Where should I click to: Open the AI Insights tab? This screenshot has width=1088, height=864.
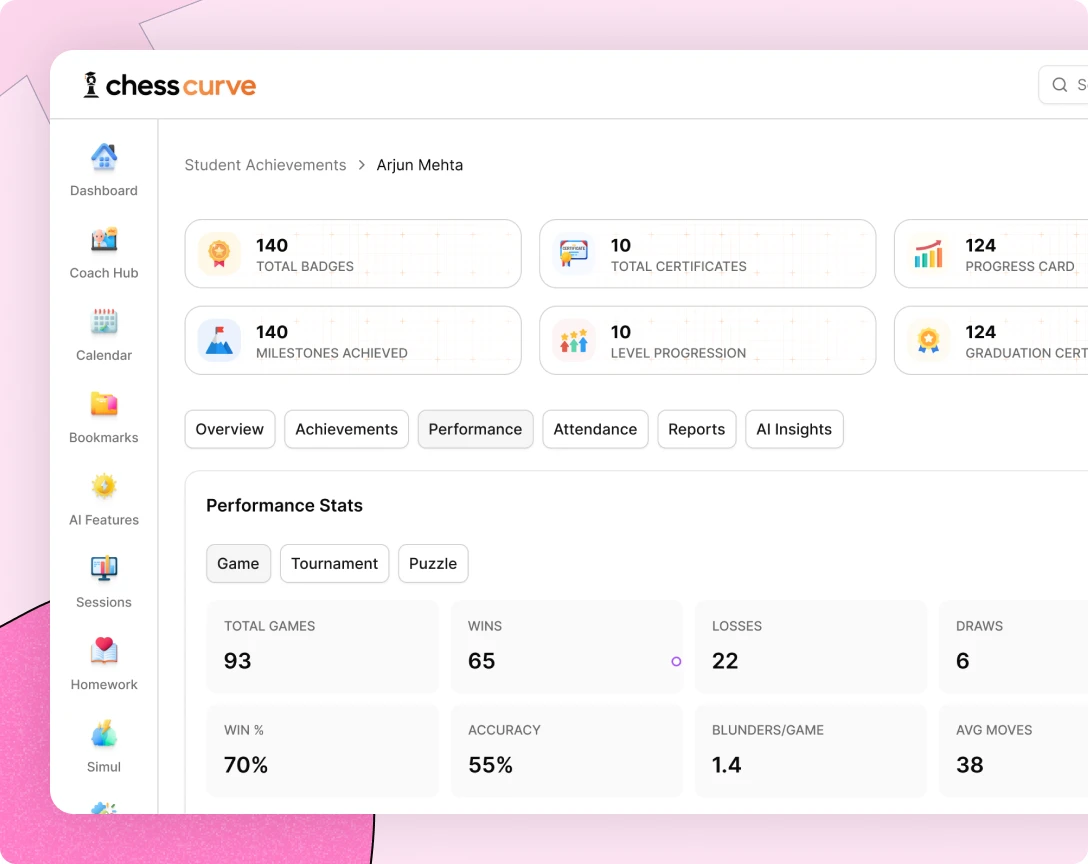[x=794, y=430]
